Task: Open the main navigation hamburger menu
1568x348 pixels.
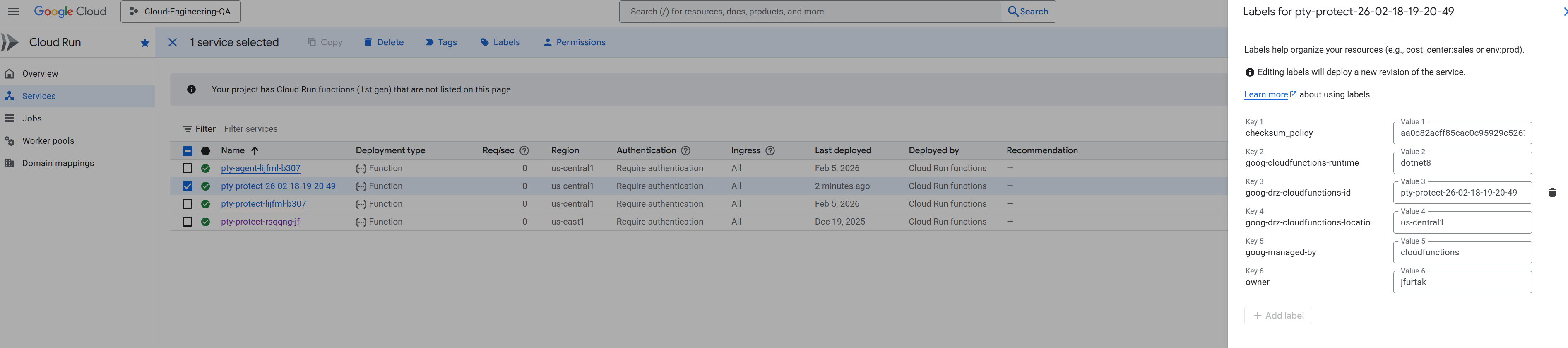Action: 13,12
